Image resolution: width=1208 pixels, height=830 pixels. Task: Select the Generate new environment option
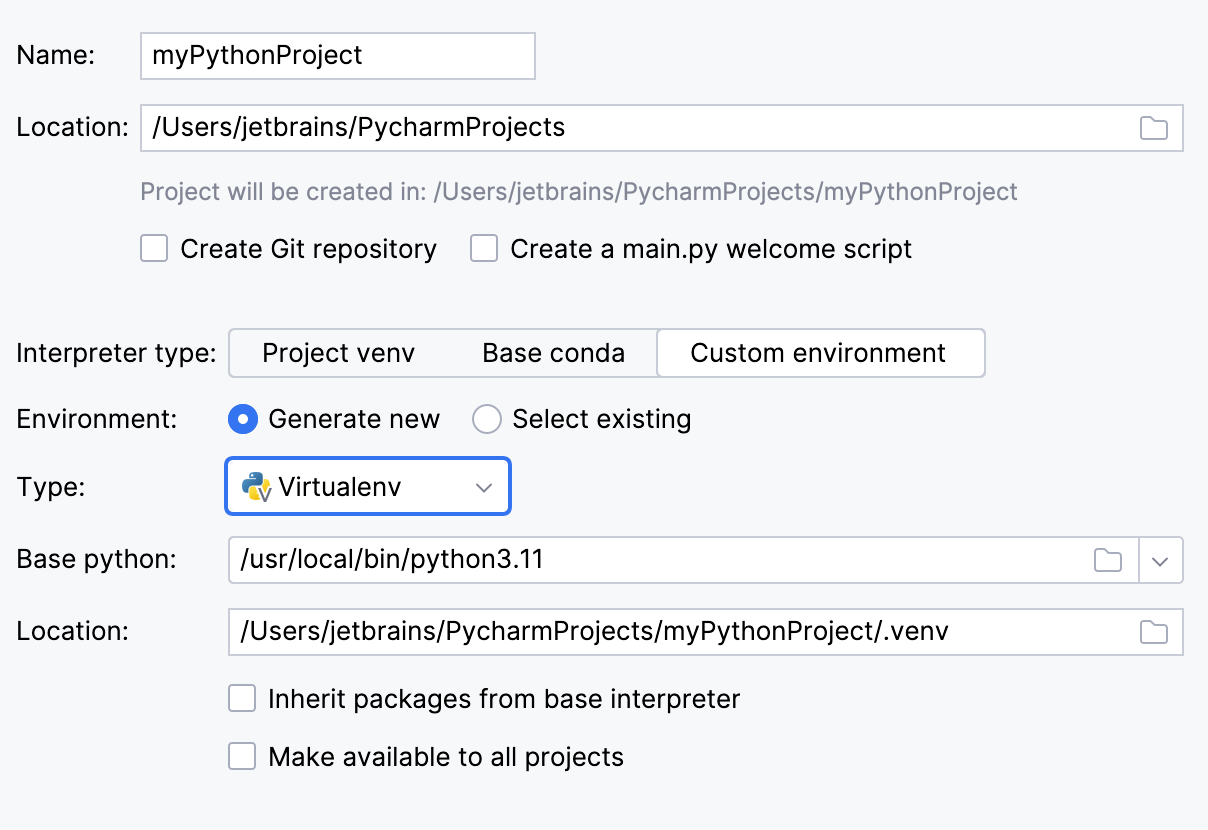point(243,419)
